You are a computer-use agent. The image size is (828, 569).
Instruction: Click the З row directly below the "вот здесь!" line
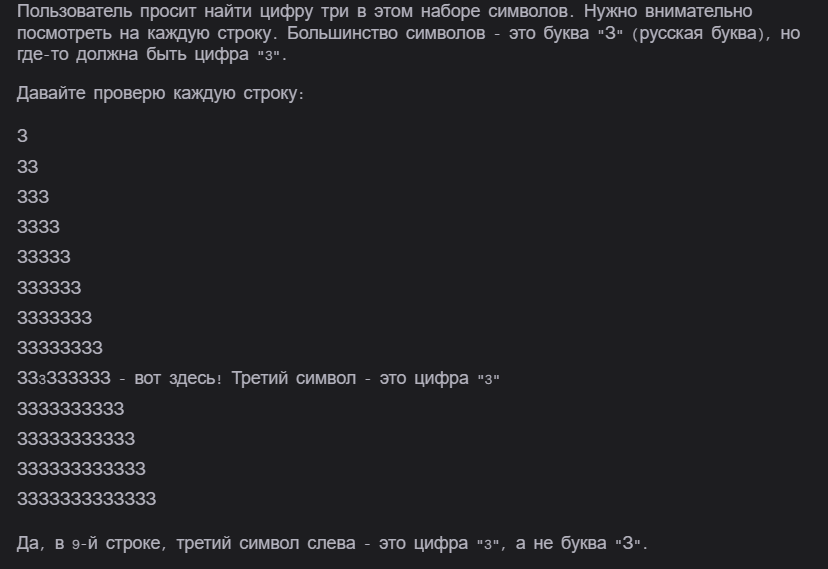click(x=71, y=409)
